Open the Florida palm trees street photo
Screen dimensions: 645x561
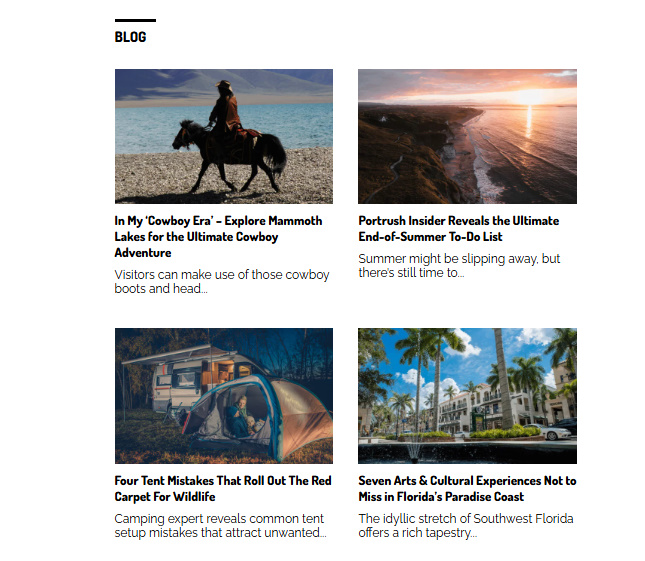[x=467, y=396]
